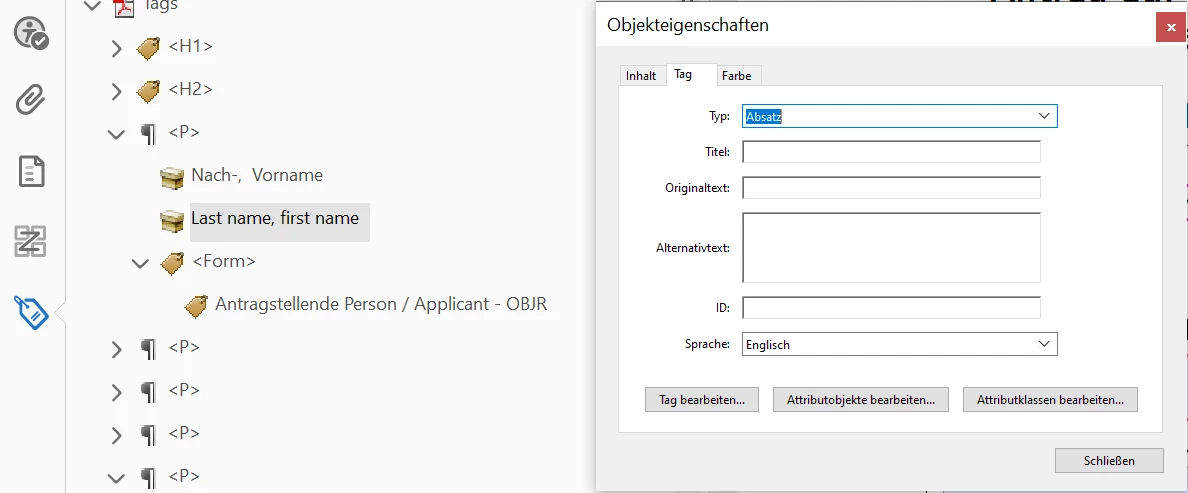
Task: Open the Attachments paperclip panel
Action: click(32, 100)
